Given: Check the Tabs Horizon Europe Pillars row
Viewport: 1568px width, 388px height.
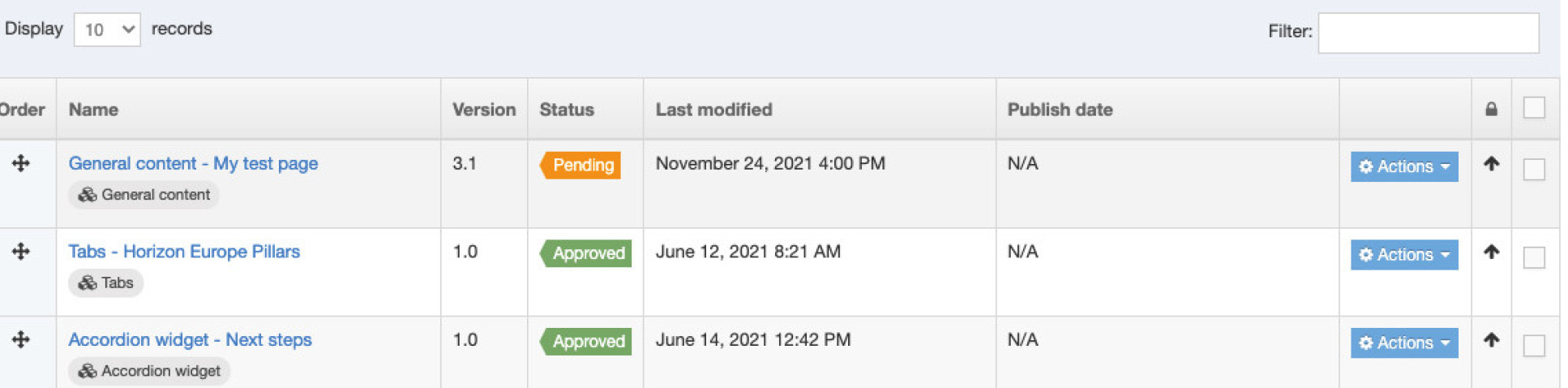Looking at the screenshot, I should point(1533,257).
